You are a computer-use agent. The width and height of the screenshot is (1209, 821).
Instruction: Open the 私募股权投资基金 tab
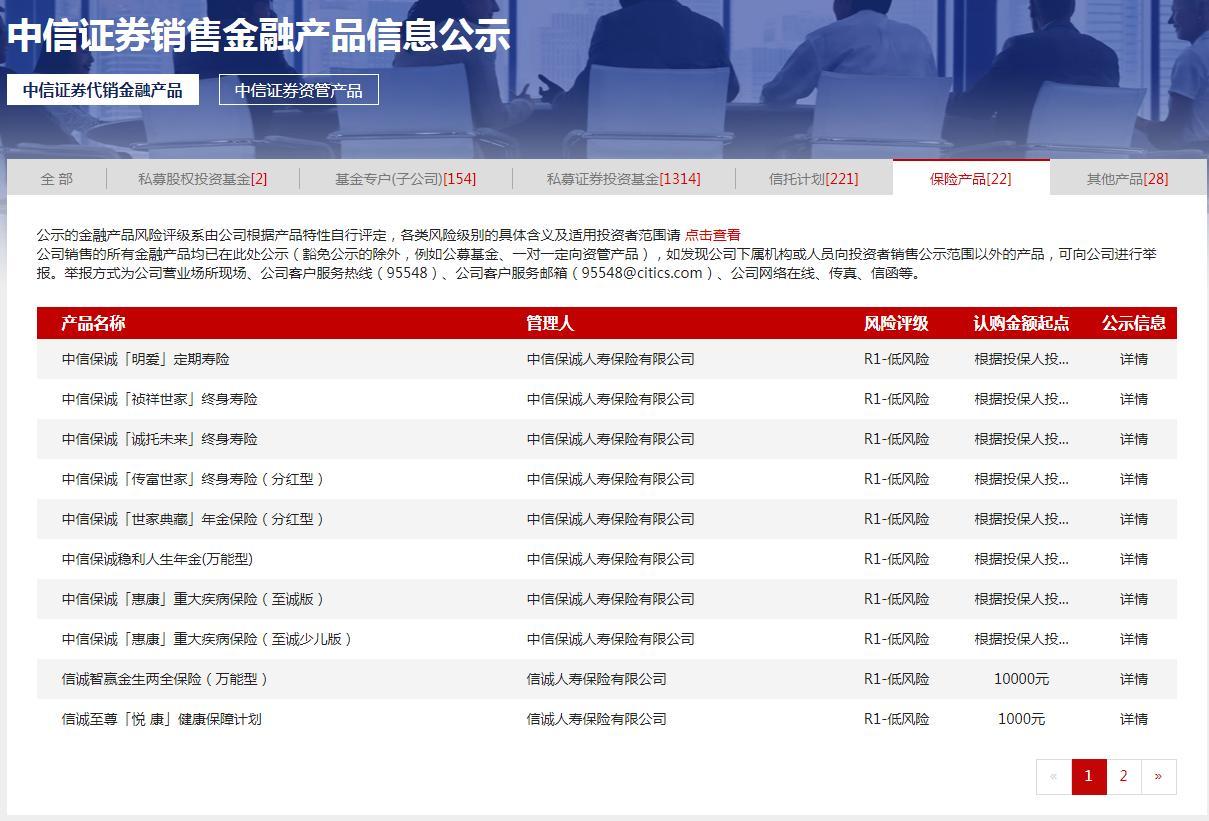pyautogui.click(x=203, y=179)
